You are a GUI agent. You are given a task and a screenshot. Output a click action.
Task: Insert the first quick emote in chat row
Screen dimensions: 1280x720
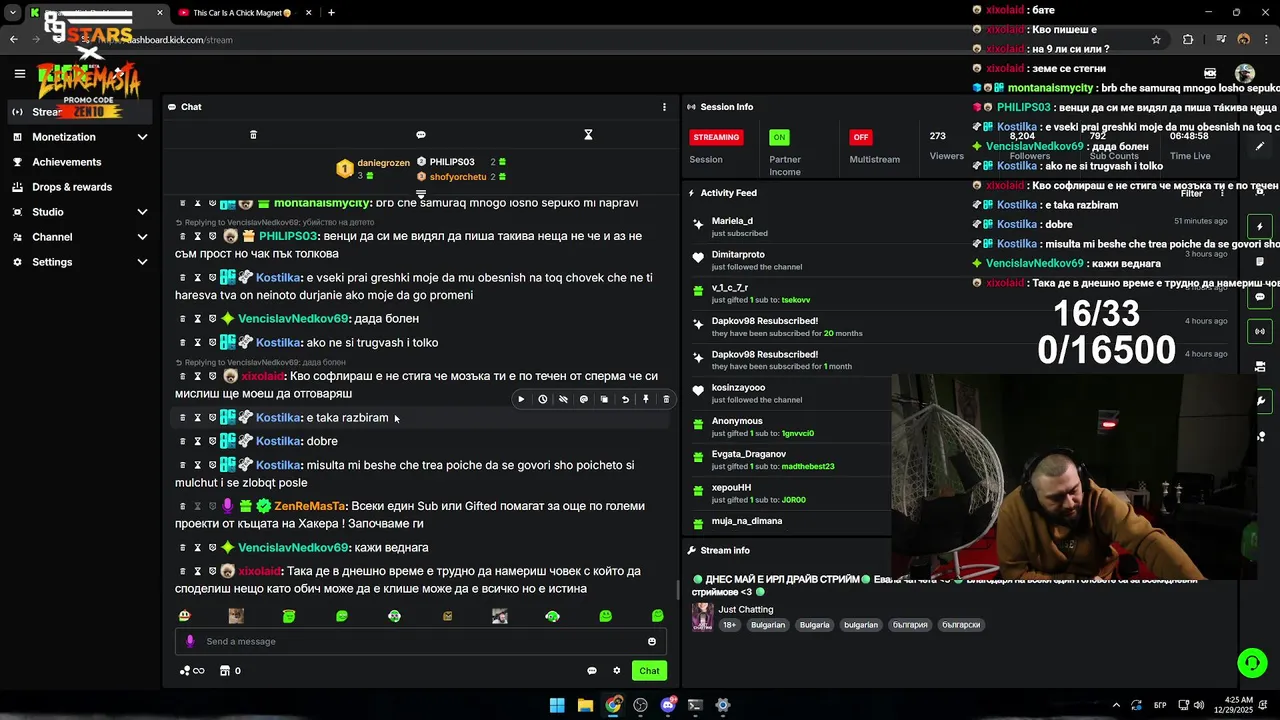[x=184, y=616]
